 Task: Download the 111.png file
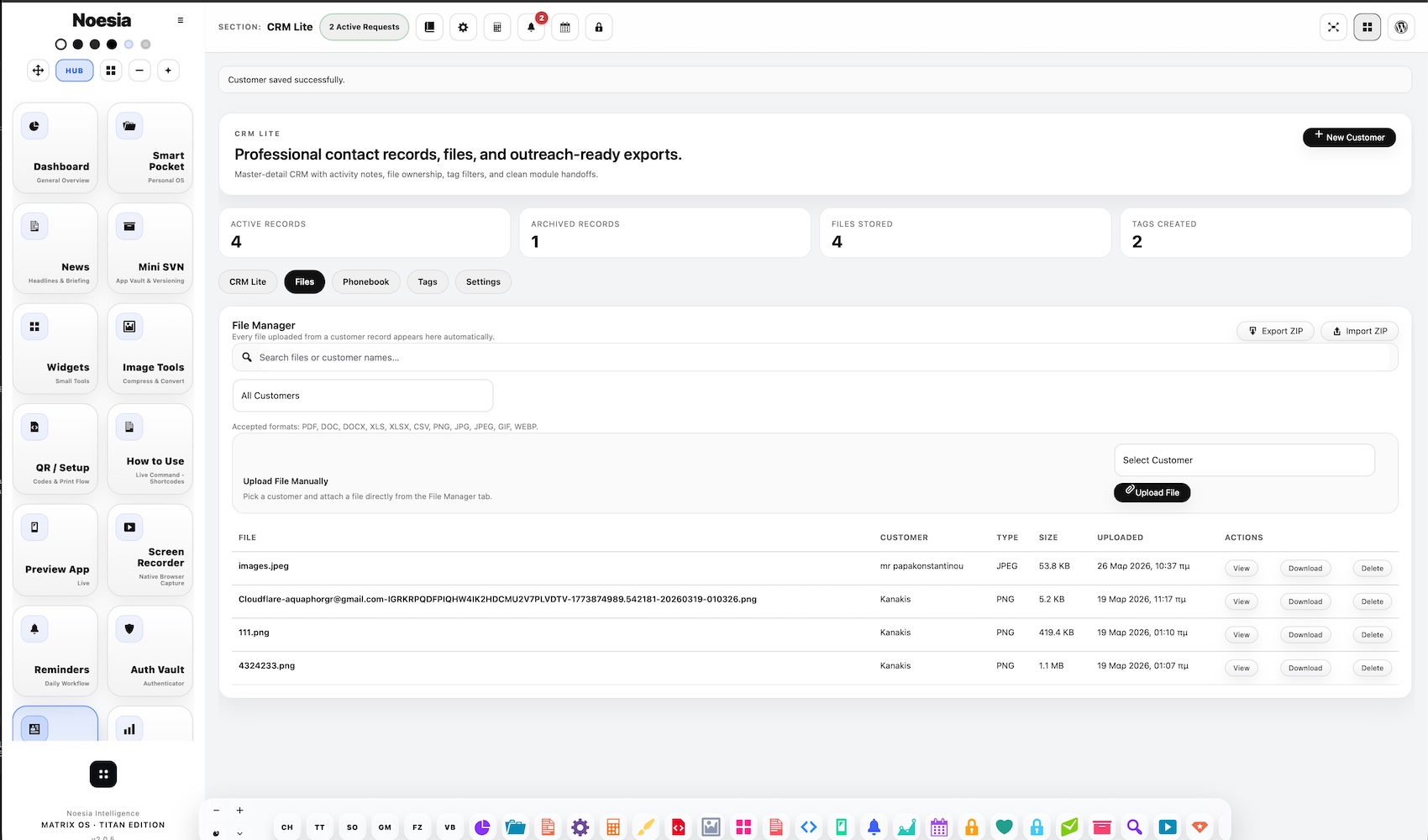pos(1305,635)
